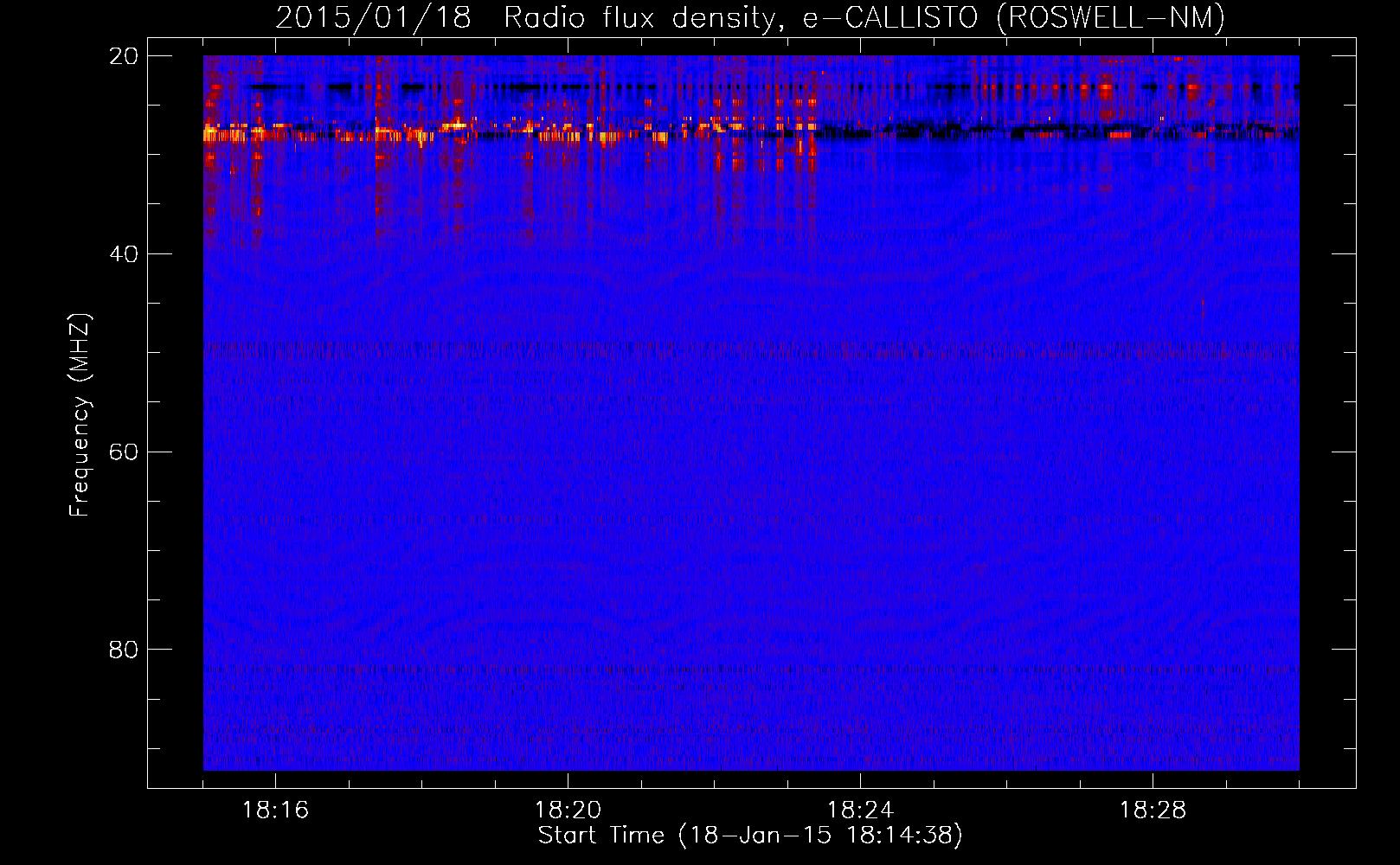Viewport: 1400px width, 865px height.
Task: Select the 18:24 time tick label
Action: click(860, 811)
